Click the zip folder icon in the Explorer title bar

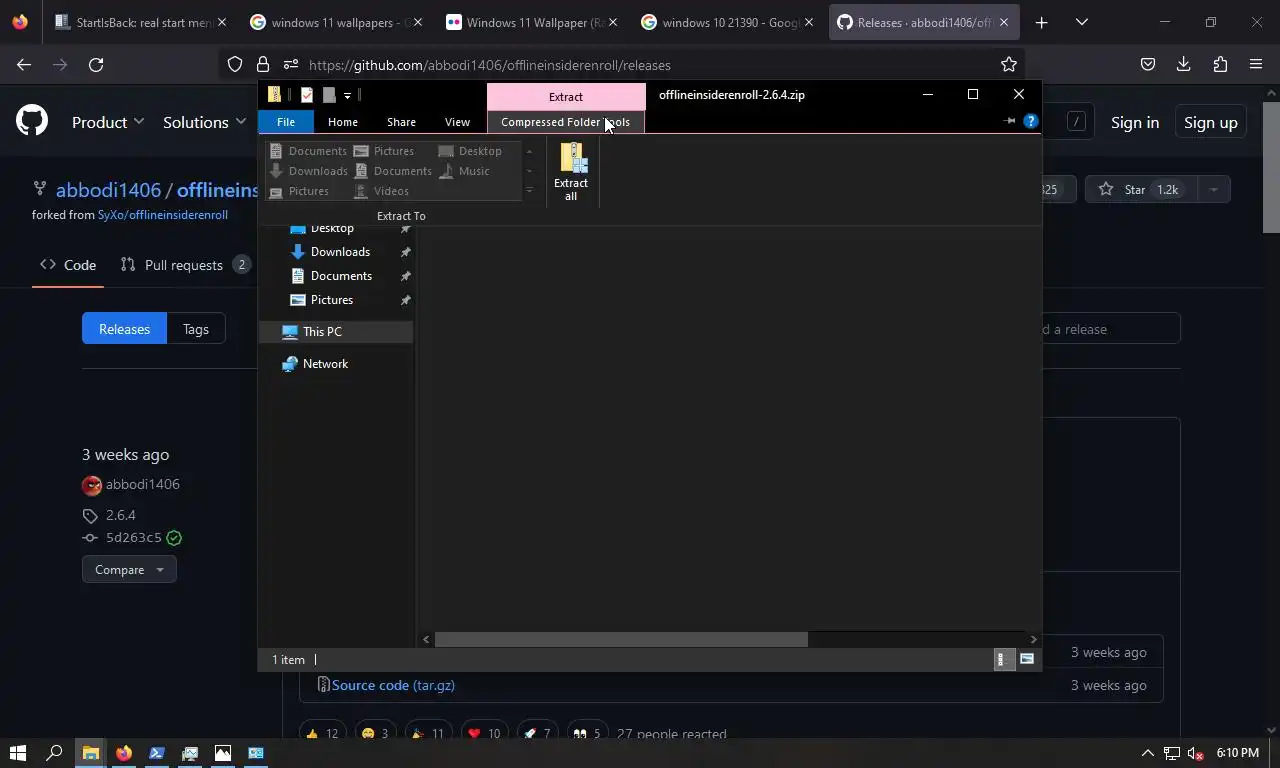tap(274, 95)
